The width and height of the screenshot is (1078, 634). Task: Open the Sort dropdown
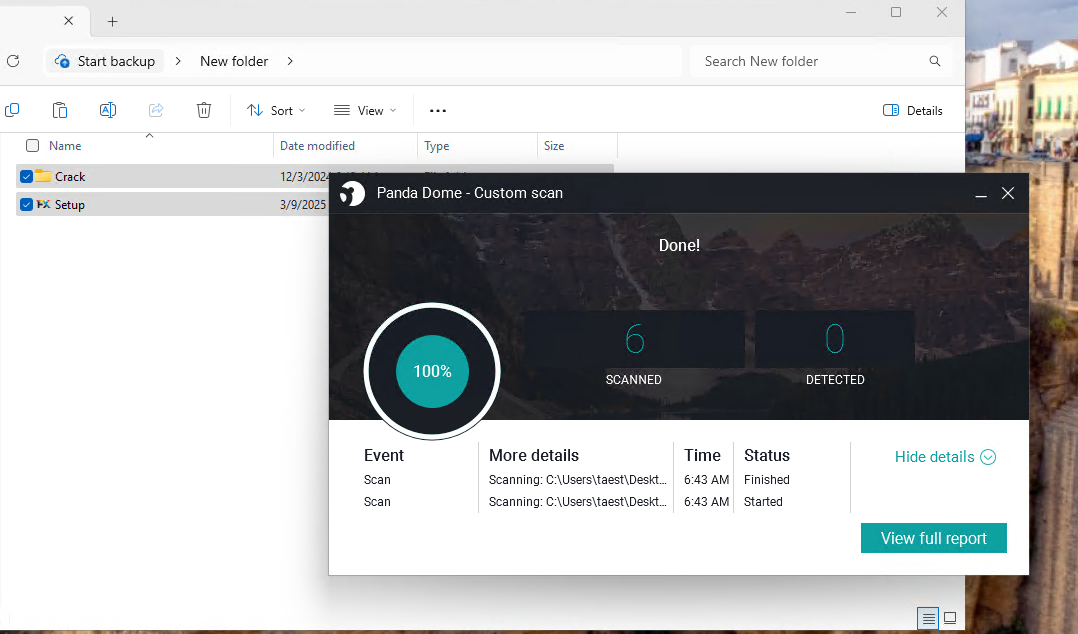276,111
